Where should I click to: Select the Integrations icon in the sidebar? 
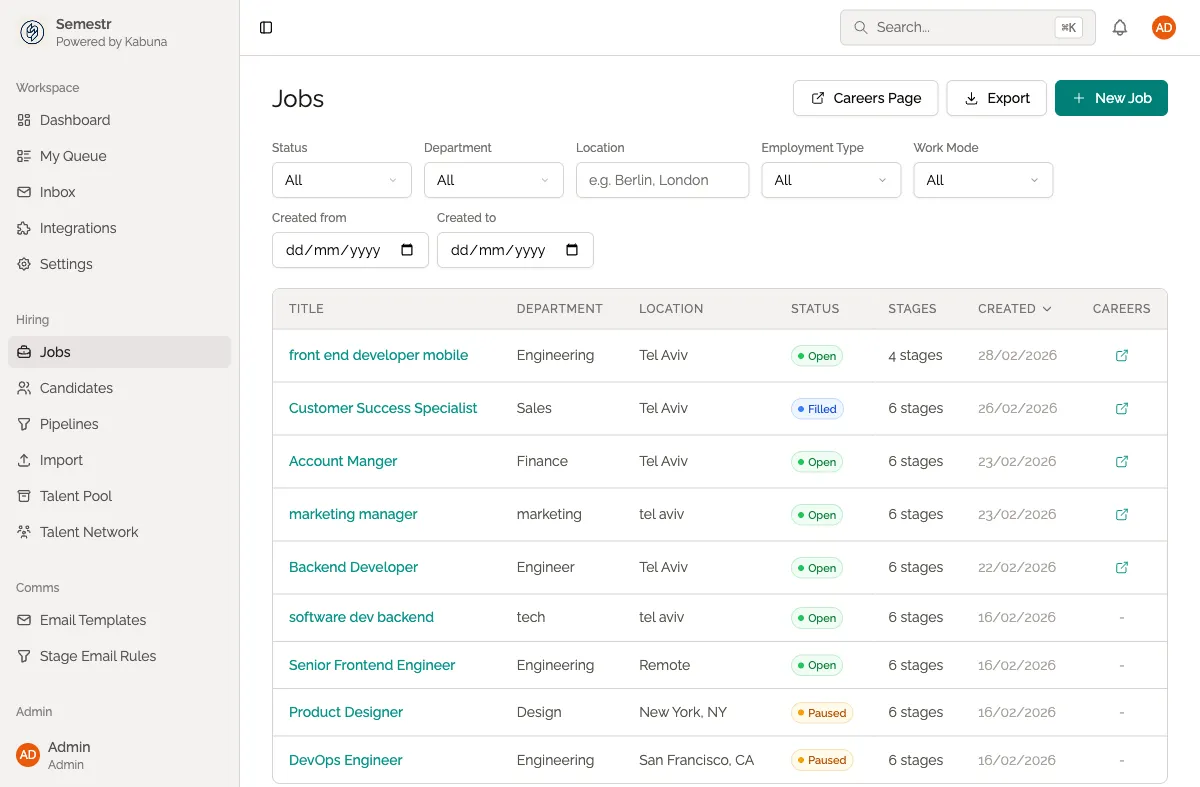coord(22,228)
